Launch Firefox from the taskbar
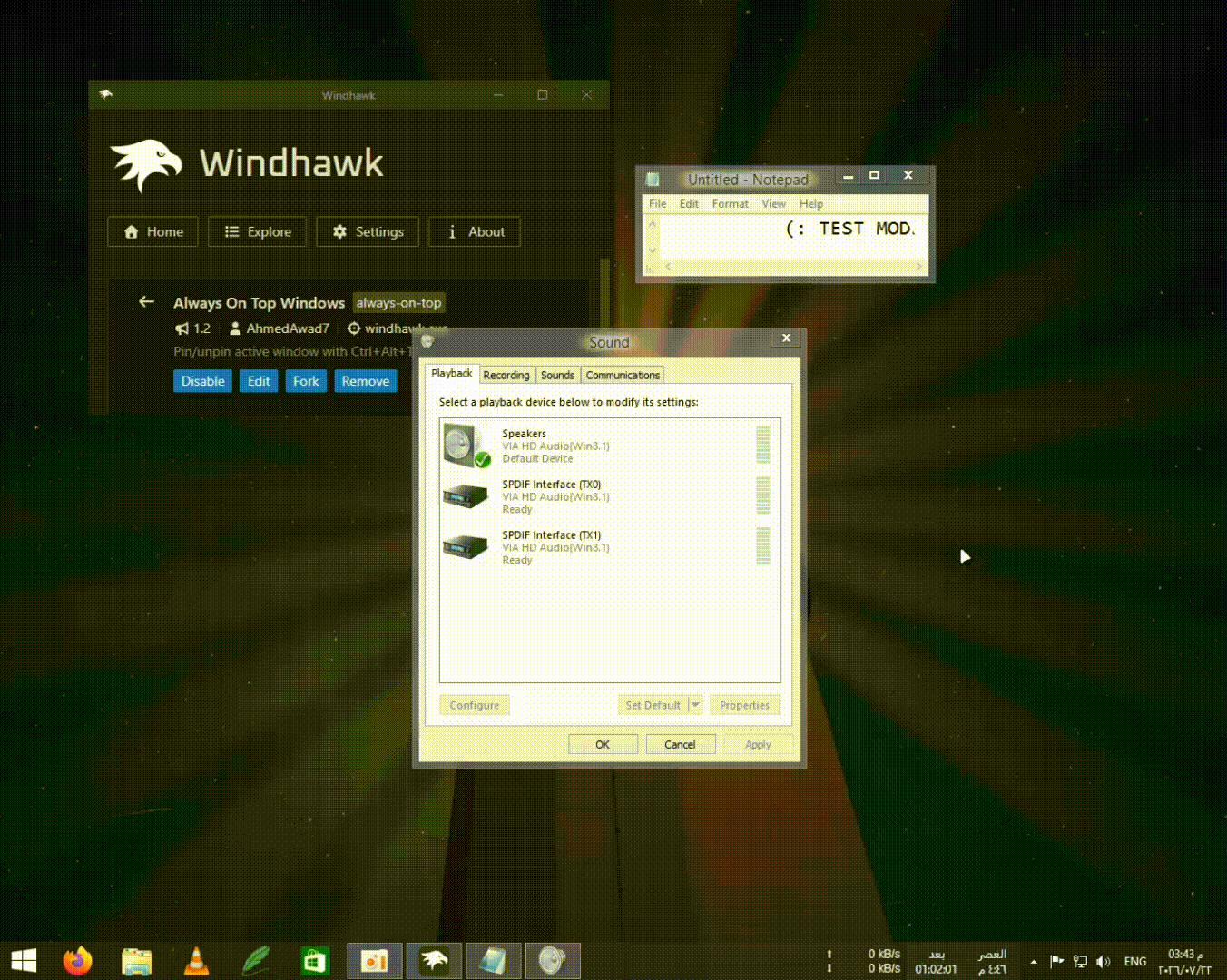The width and height of the screenshot is (1227, 980). tap(78, 961)
